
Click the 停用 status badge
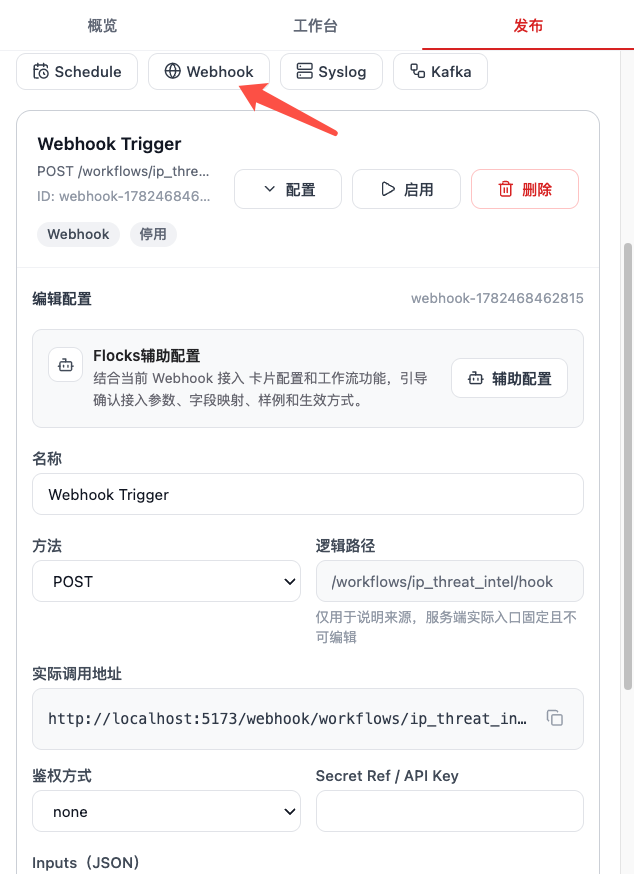click(x=153, y=234)
